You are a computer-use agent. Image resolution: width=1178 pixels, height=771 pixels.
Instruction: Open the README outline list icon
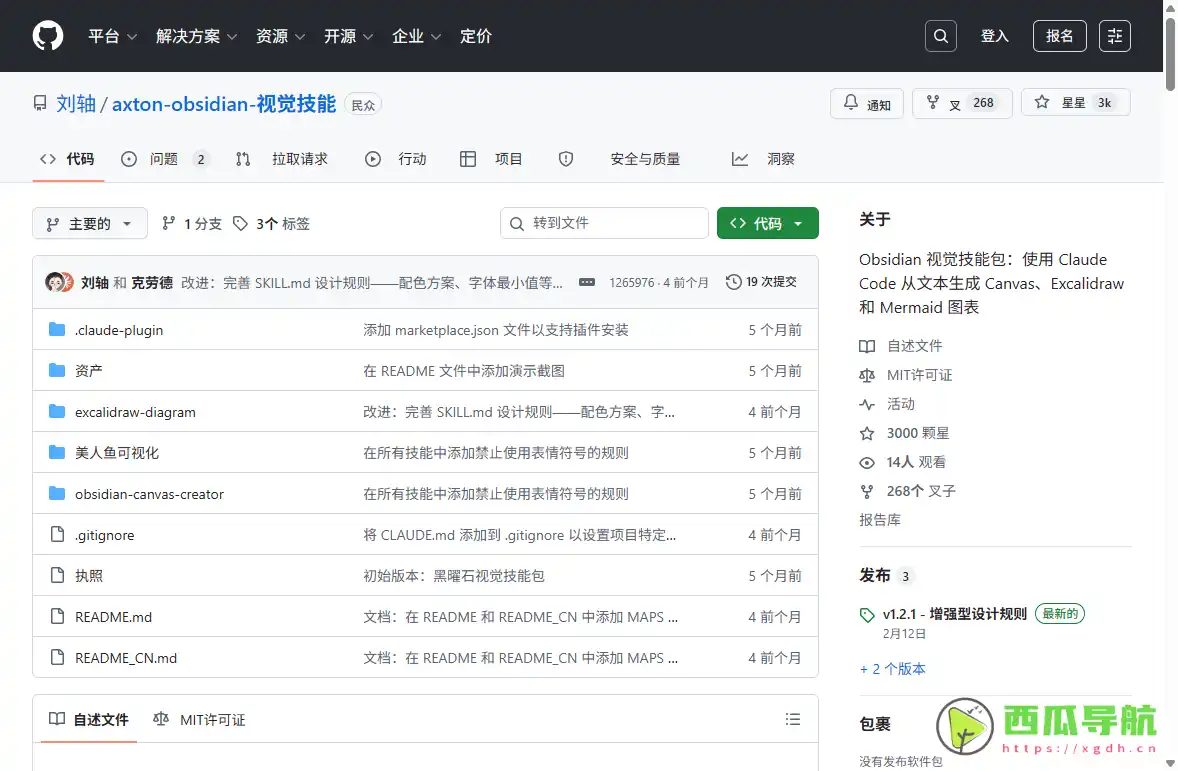[x=793, y=719]
